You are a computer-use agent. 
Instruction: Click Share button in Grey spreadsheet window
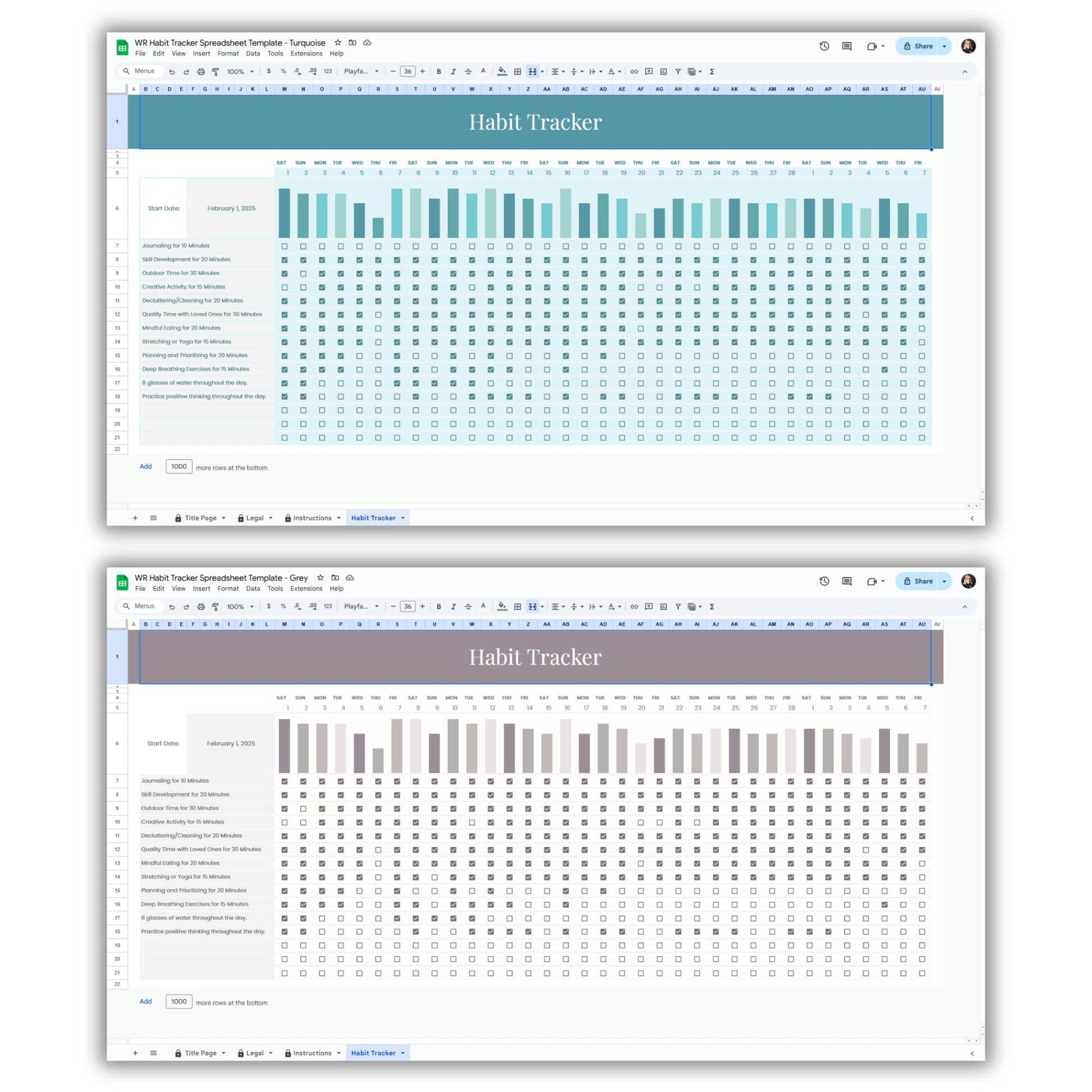click(x=918, y=581)
